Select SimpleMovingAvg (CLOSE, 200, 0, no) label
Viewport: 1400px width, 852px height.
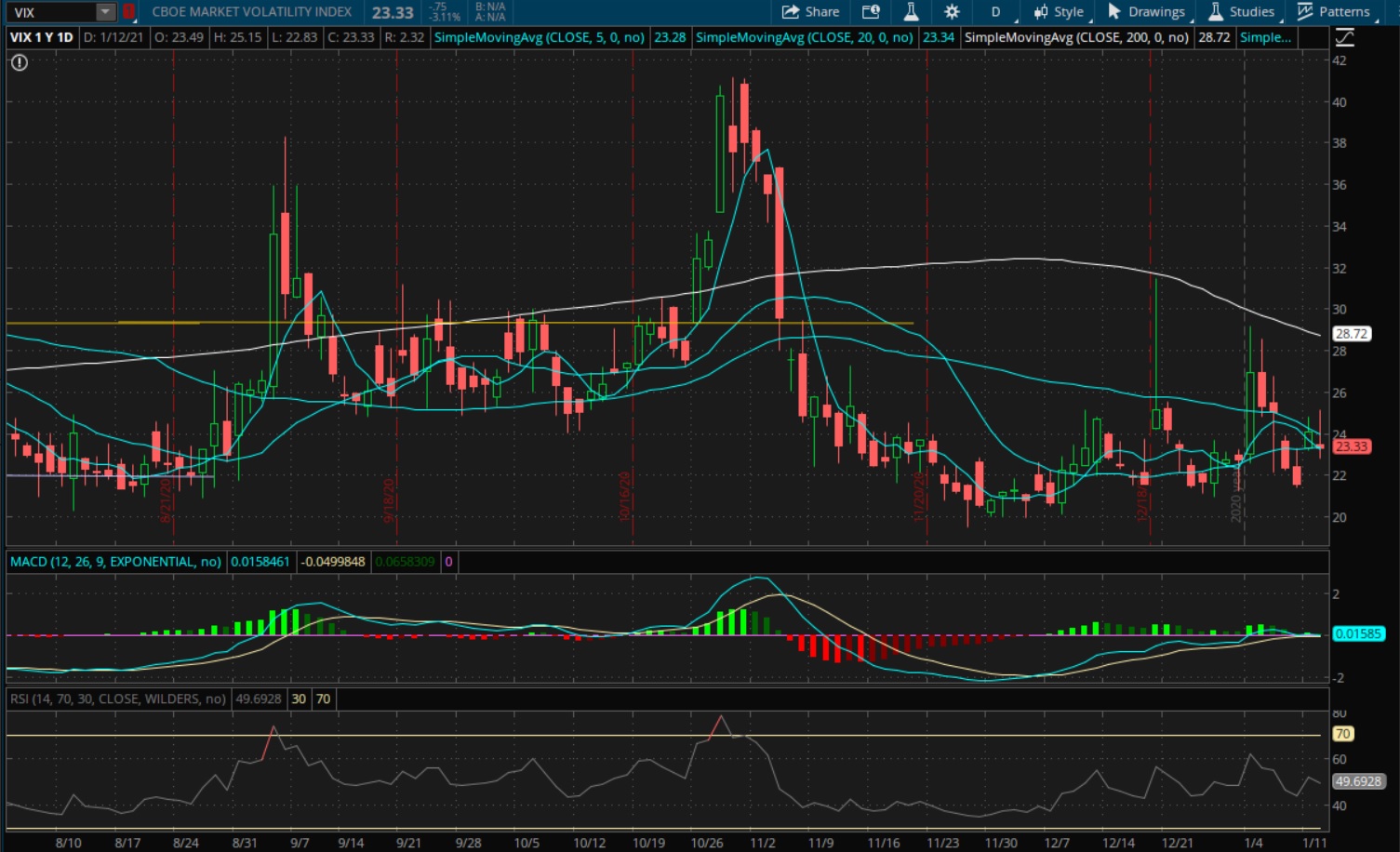pos(1076,37)
